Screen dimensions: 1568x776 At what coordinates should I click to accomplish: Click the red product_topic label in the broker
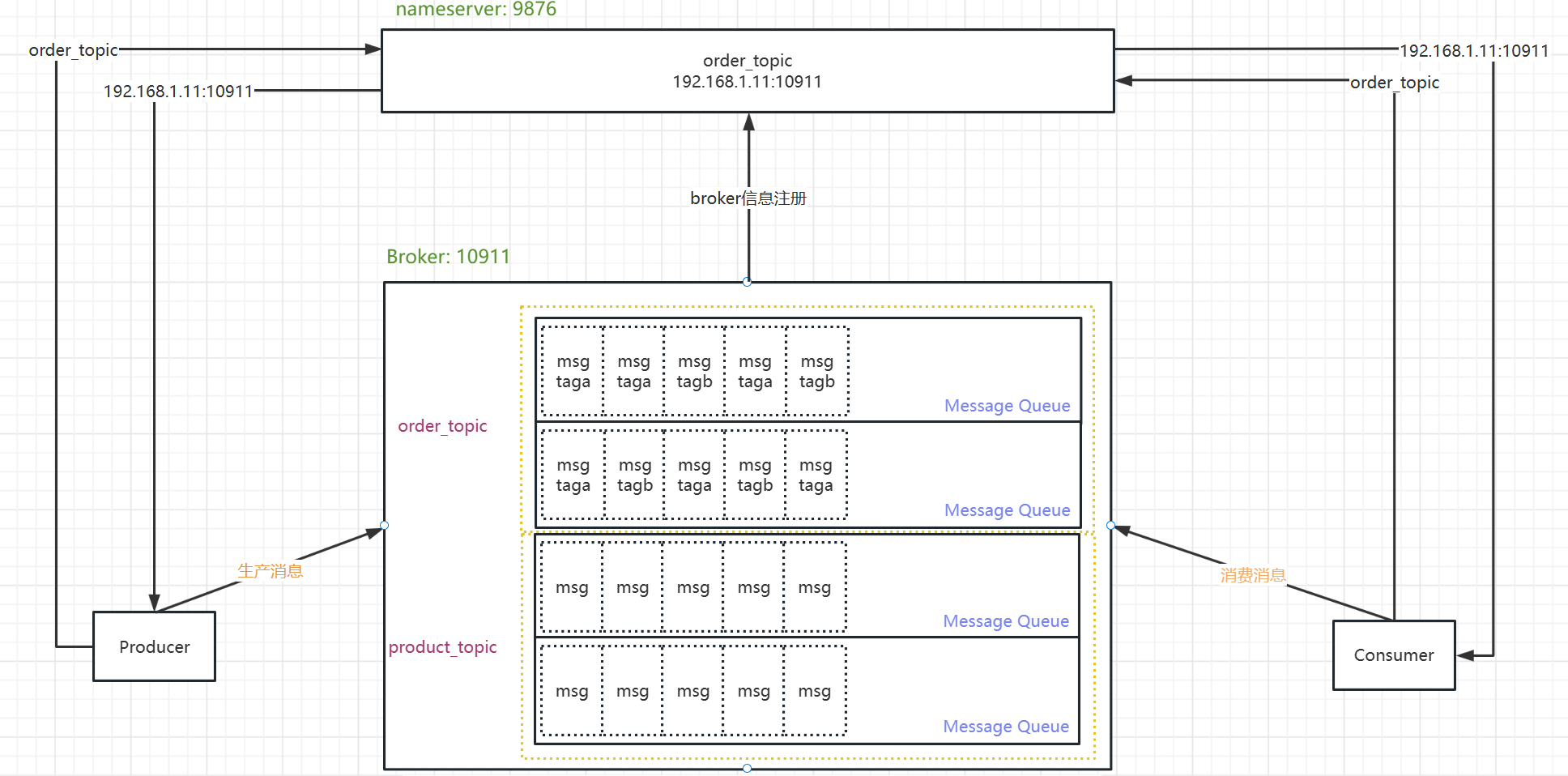click(x=442, y=647)
